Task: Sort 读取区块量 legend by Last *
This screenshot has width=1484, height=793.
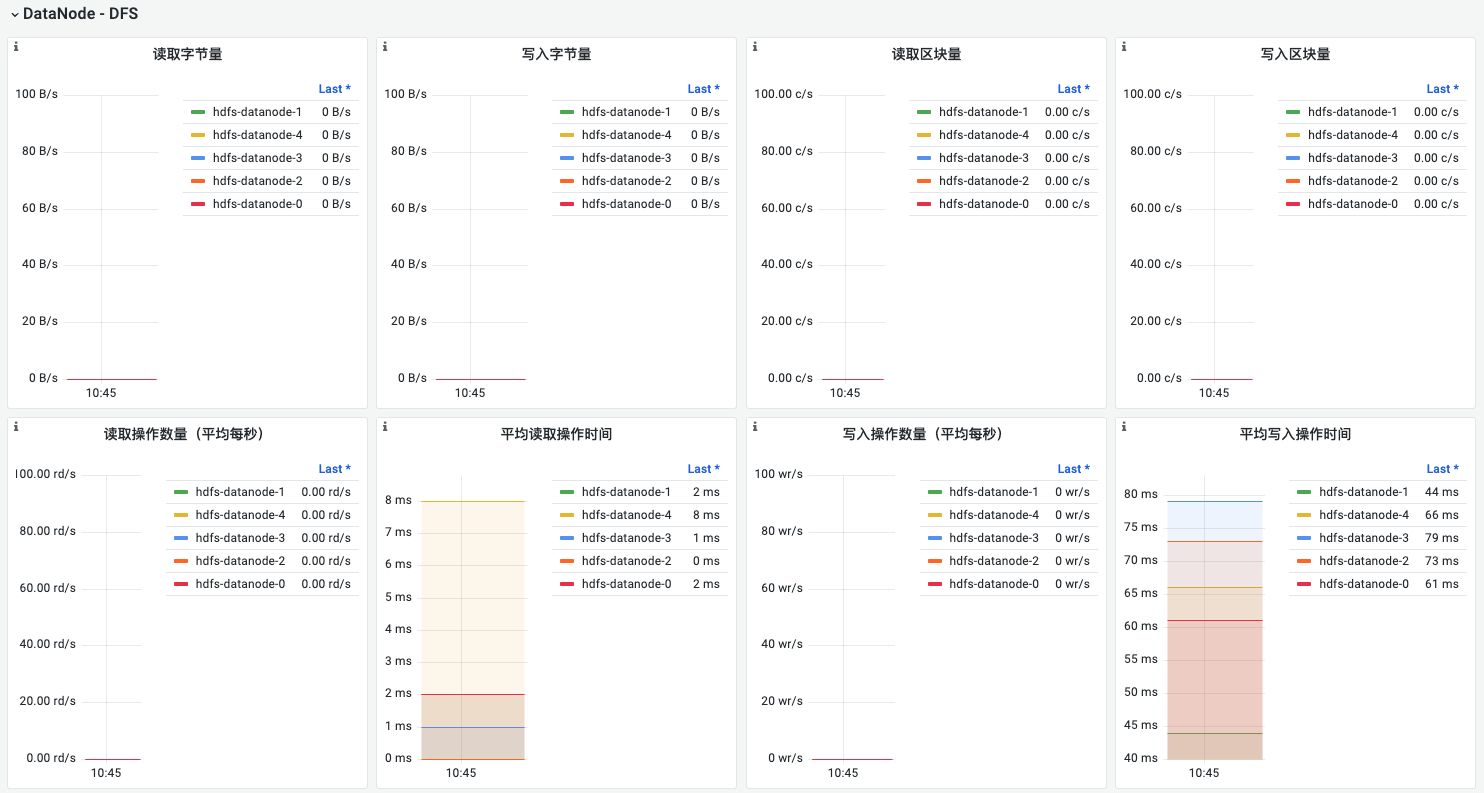Action: click(x=1073, y=89)
